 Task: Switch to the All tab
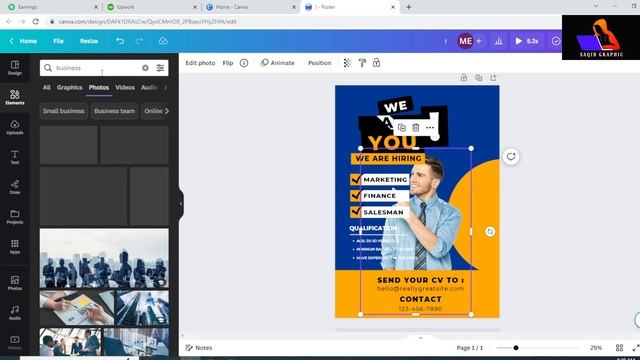tap(47, 87)
